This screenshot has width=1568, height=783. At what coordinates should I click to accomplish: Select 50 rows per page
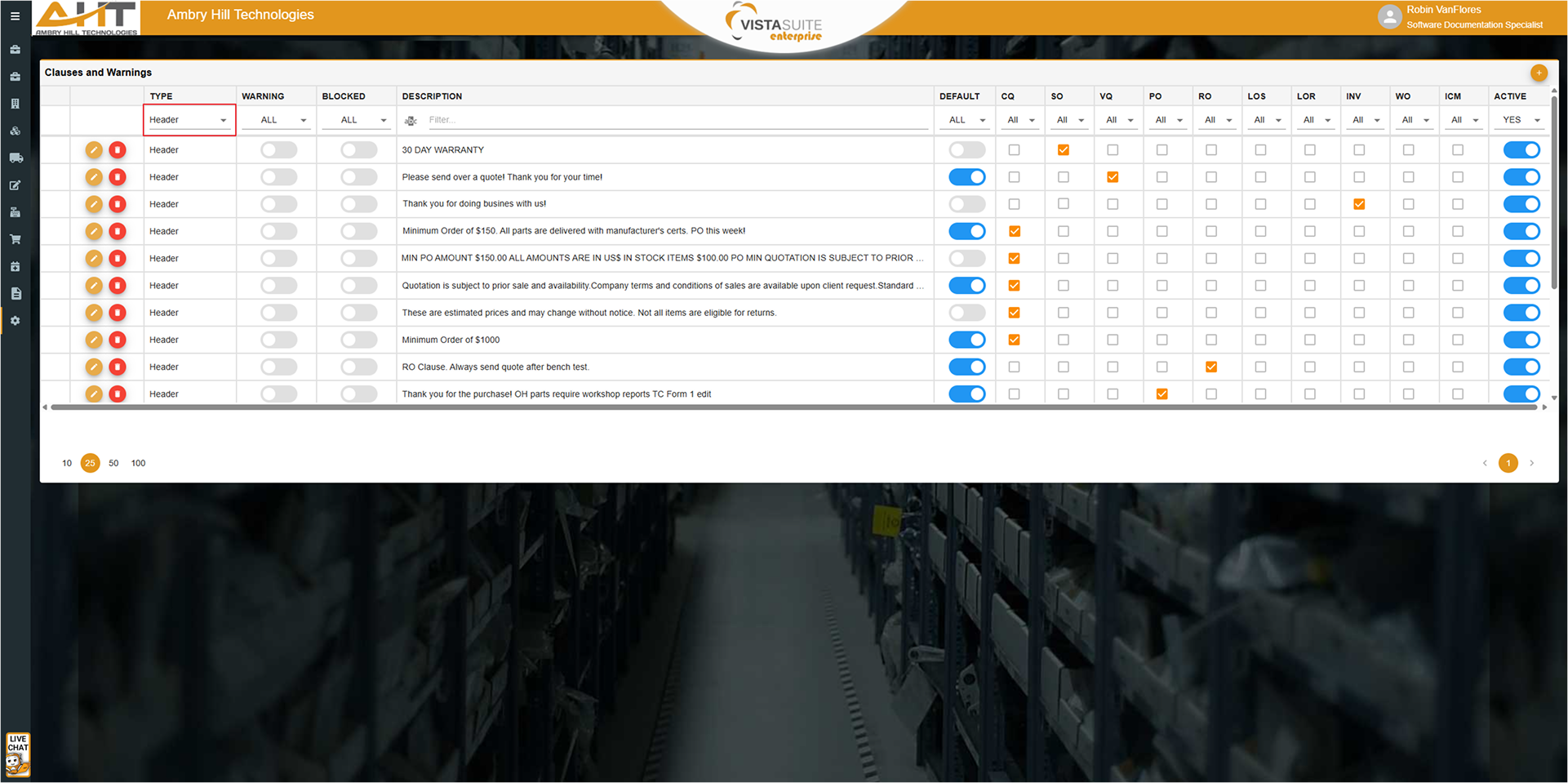pyautogui.click(x=113, y=463)
